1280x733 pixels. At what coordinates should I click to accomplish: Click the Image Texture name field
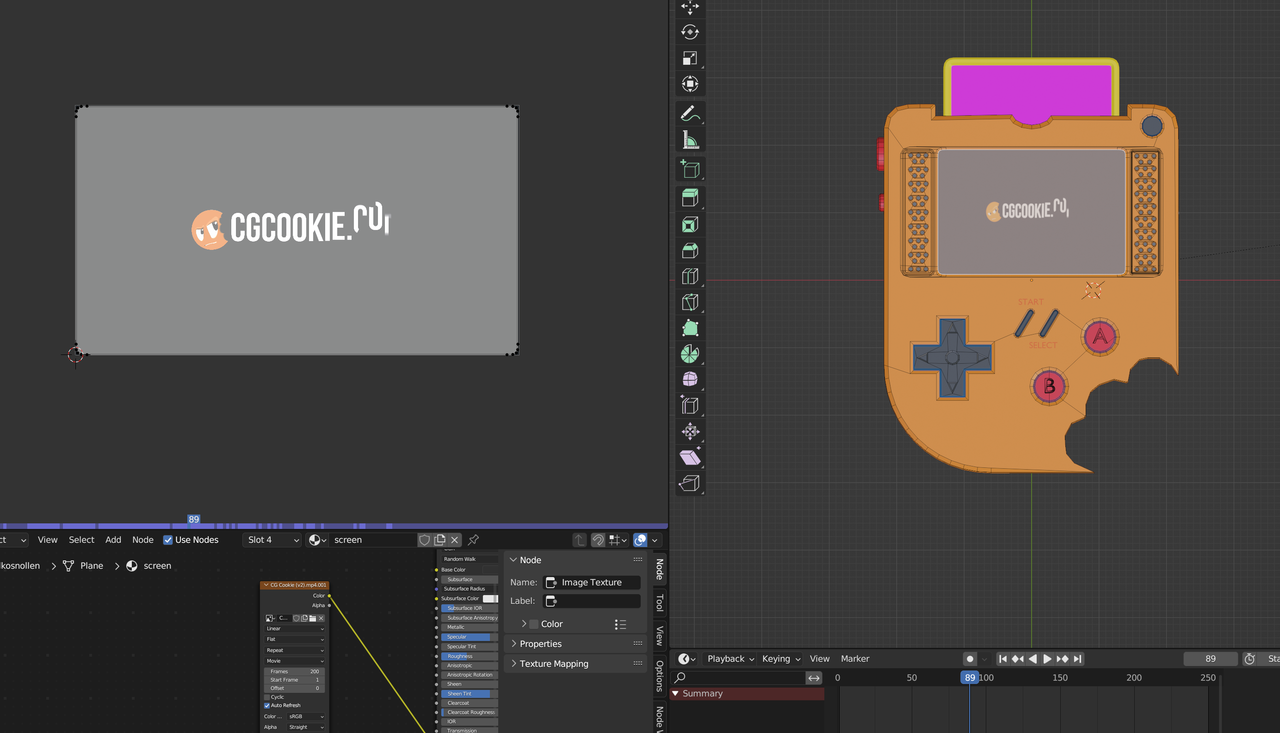(591, 582)
